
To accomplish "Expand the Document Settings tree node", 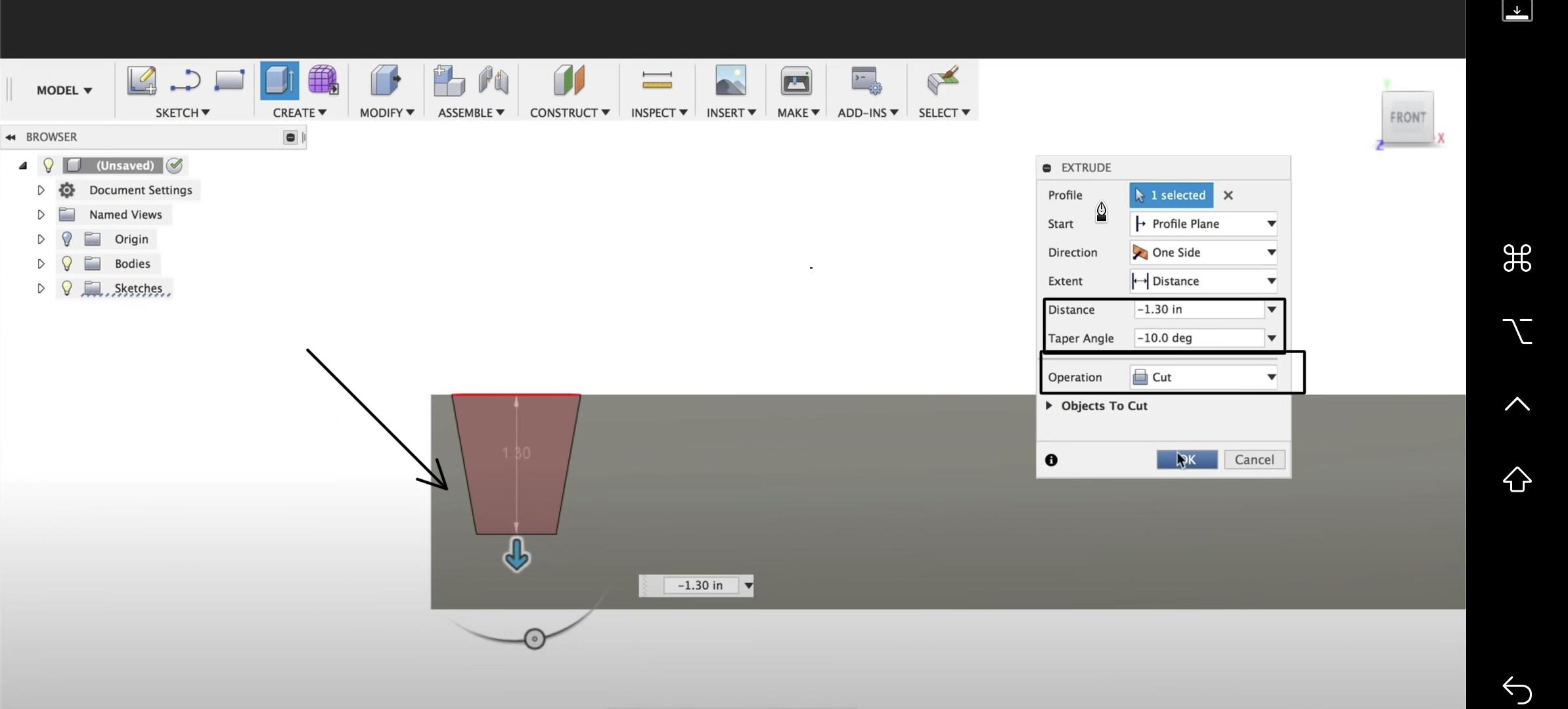I will pos(41,190).
